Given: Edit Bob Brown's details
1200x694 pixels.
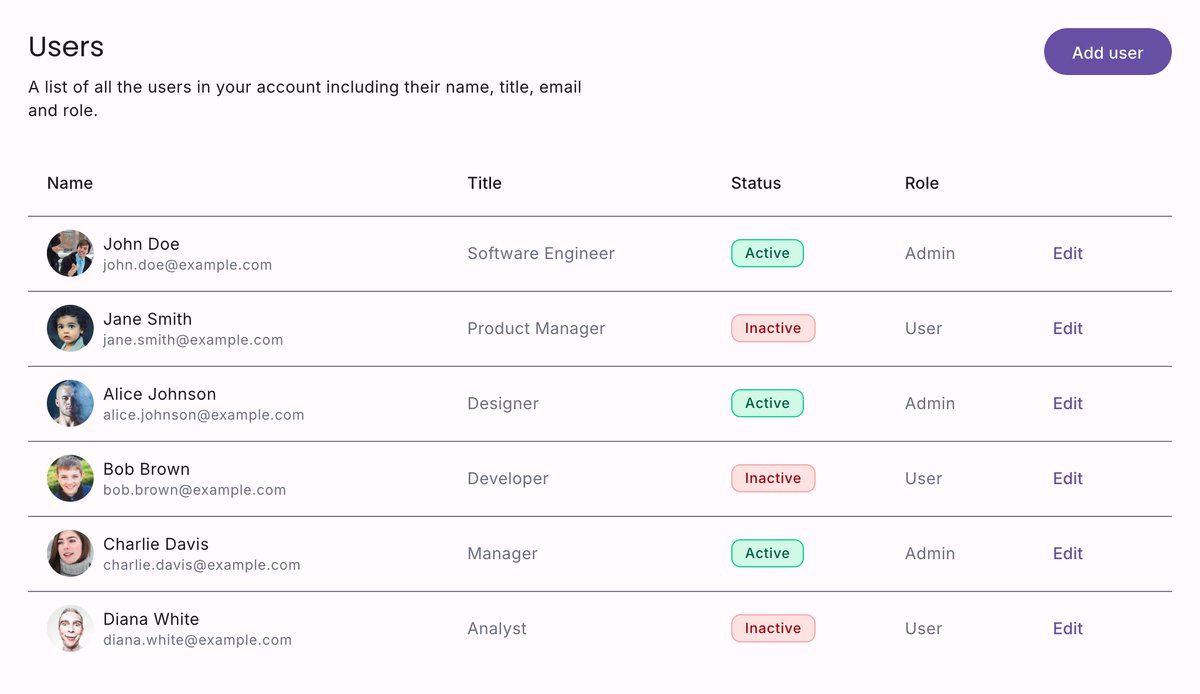Looking at the screenshot, I should point(1068,479).
